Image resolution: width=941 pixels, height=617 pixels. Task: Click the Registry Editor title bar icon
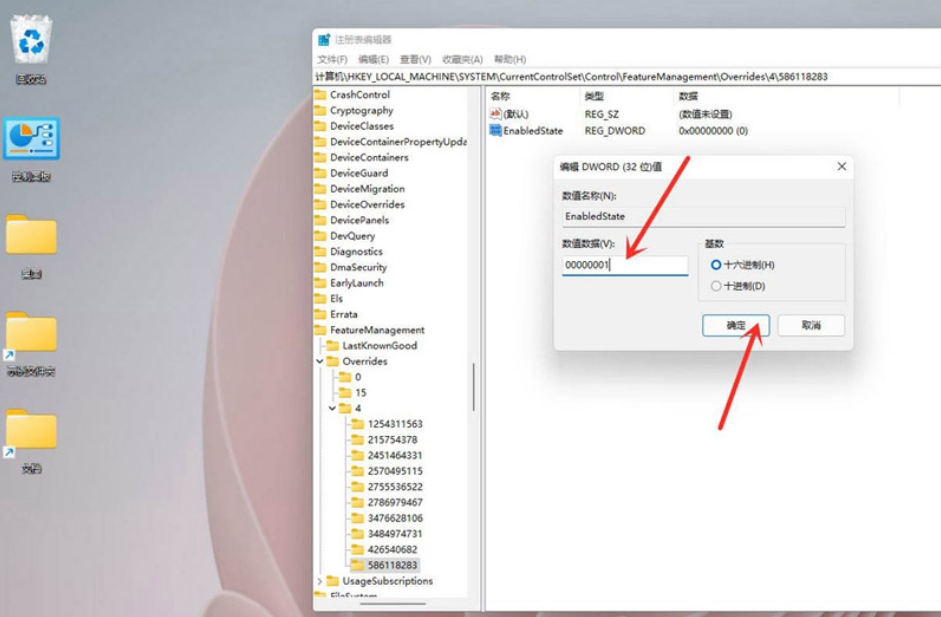pos(324,40)
